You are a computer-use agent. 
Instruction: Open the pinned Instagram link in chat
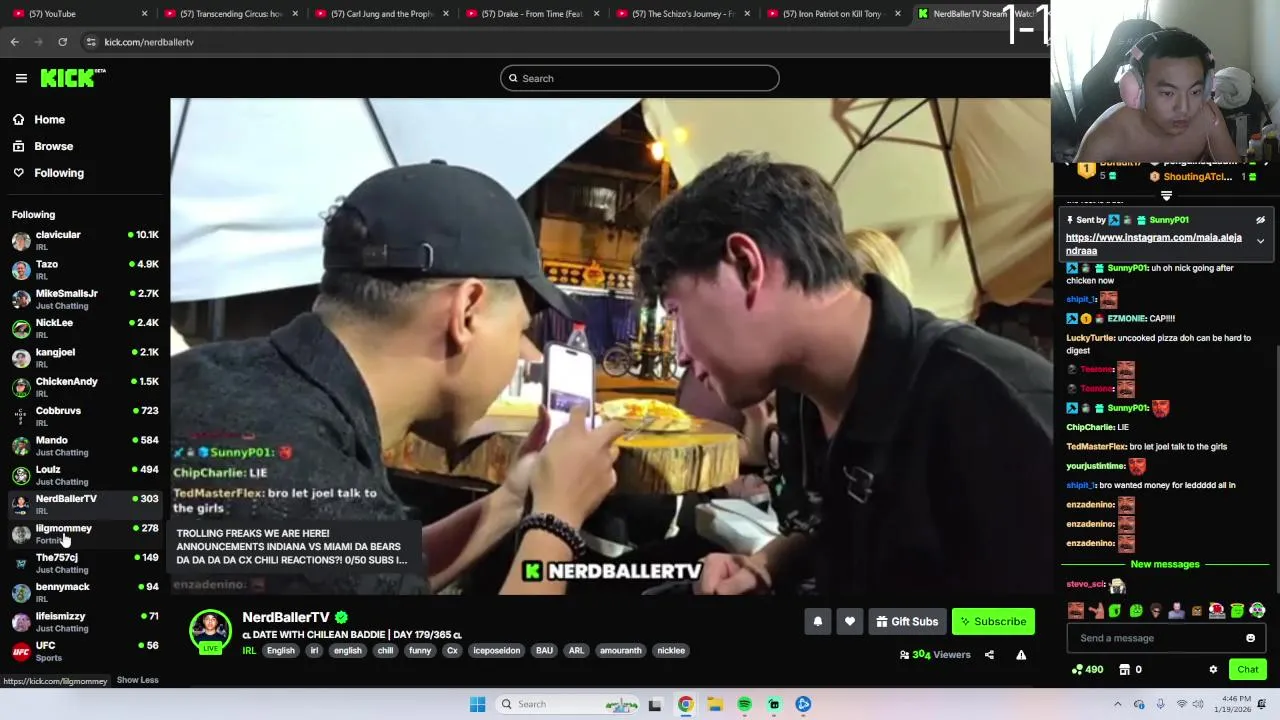click(x=1154, y=244)
